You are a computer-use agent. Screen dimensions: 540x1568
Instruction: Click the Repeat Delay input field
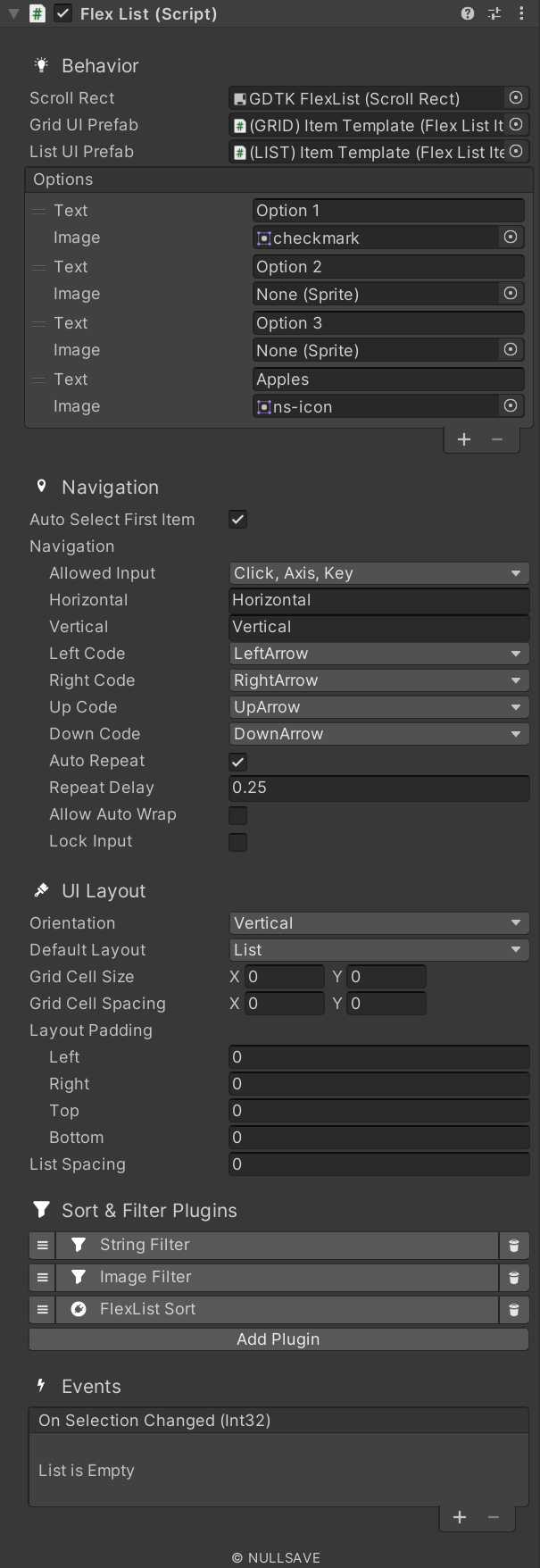(x=379, y=788)
